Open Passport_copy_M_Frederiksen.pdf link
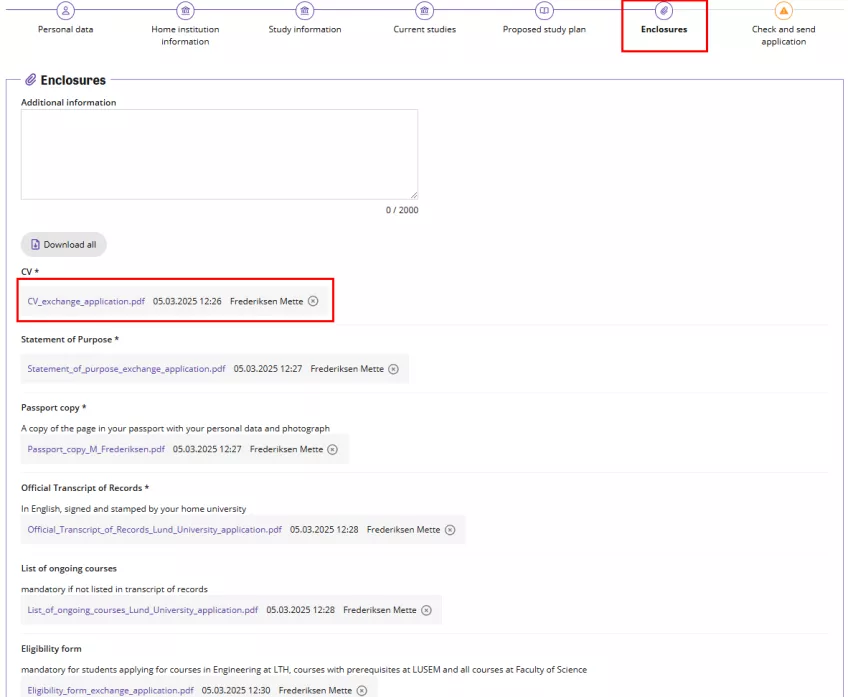848x697 pixels. coord(96,450)
